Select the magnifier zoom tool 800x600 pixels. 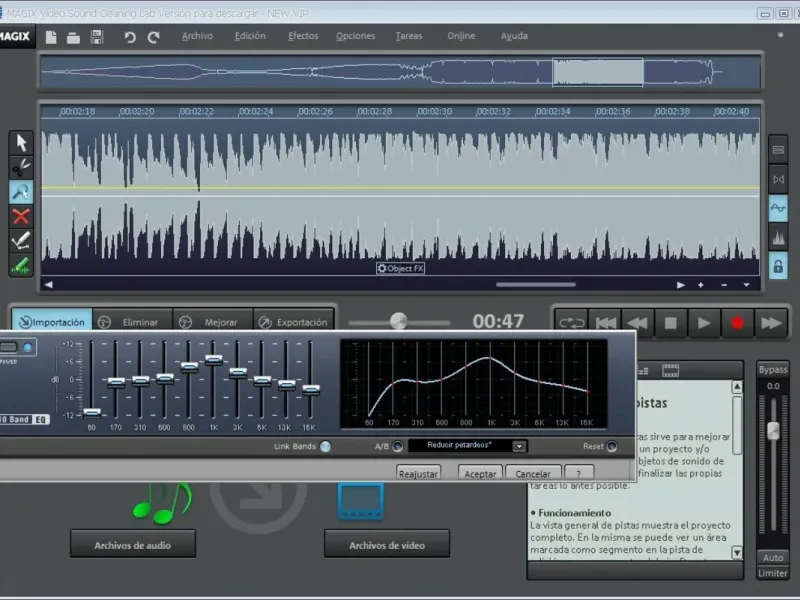[21, 192]
